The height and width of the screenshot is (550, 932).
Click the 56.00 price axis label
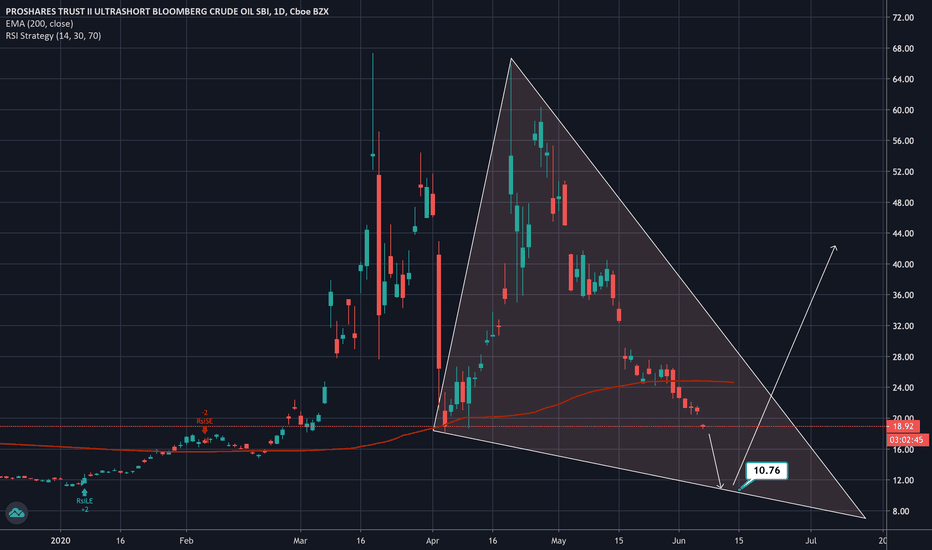tap(903, 141)
